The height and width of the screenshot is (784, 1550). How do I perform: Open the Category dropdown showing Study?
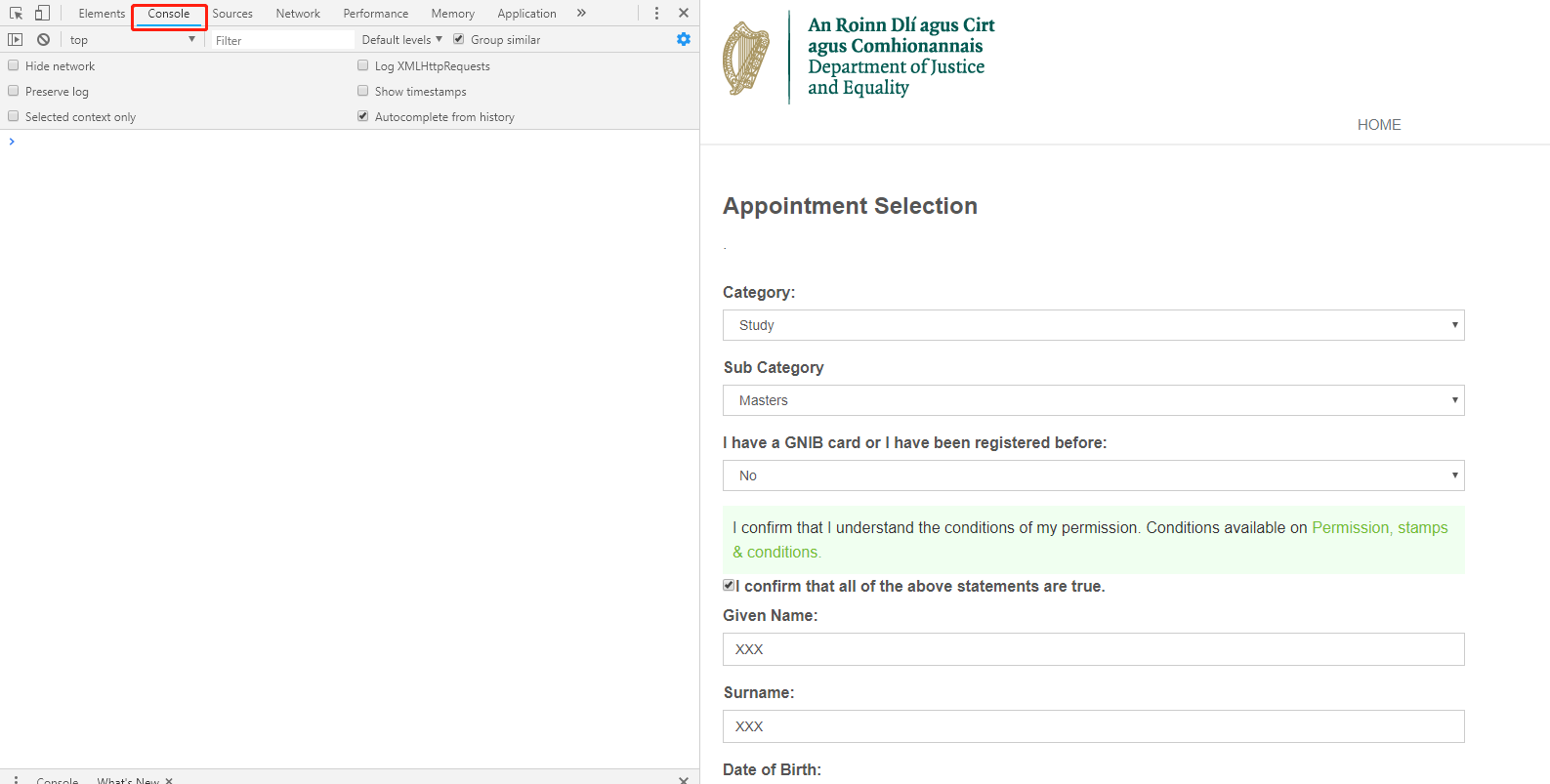(1093, 325)
